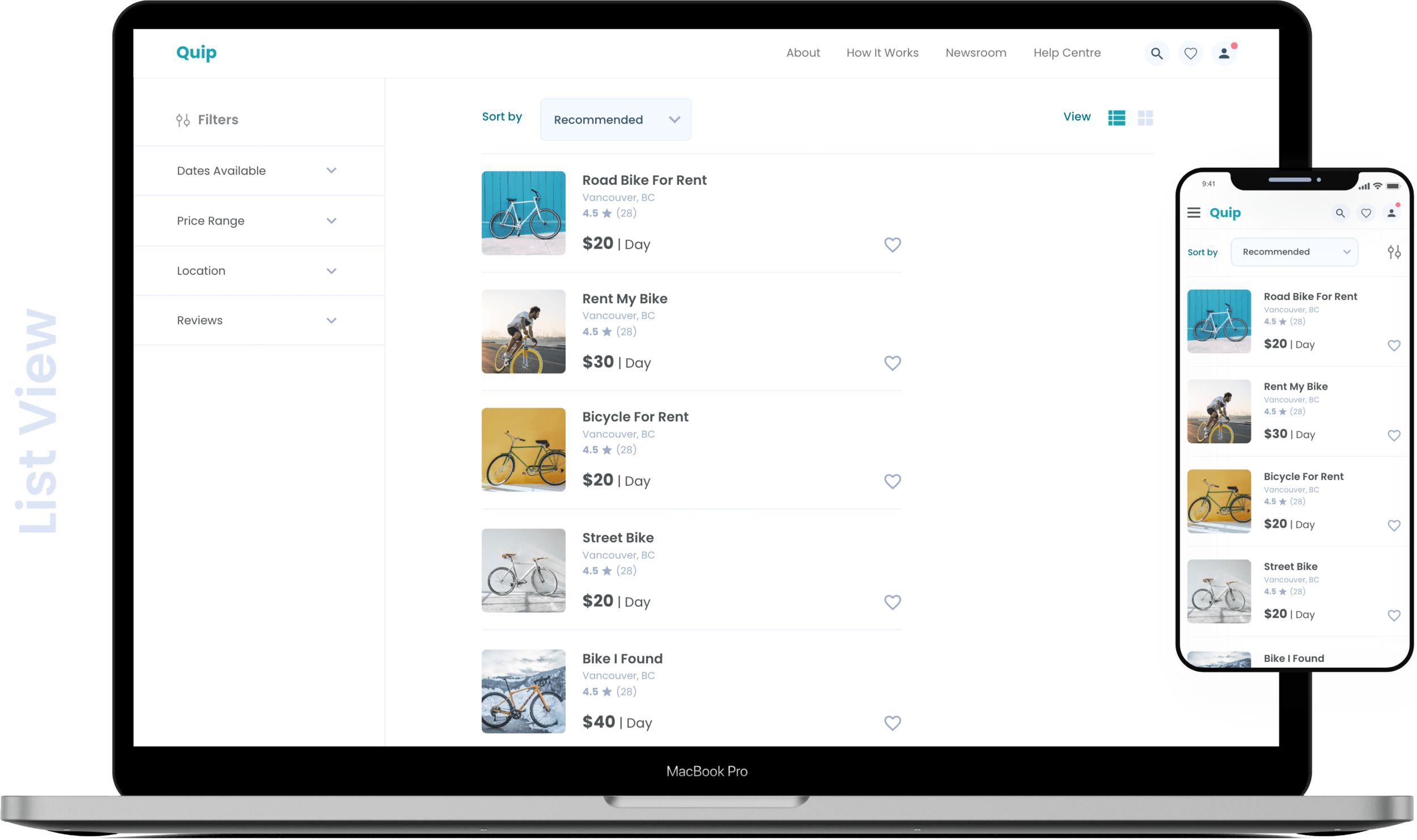Image resolution: width=1417 pixels, height=840 pixels.
Task: Open user profile icon in desktop header
Action: (x=1224, y=53)
